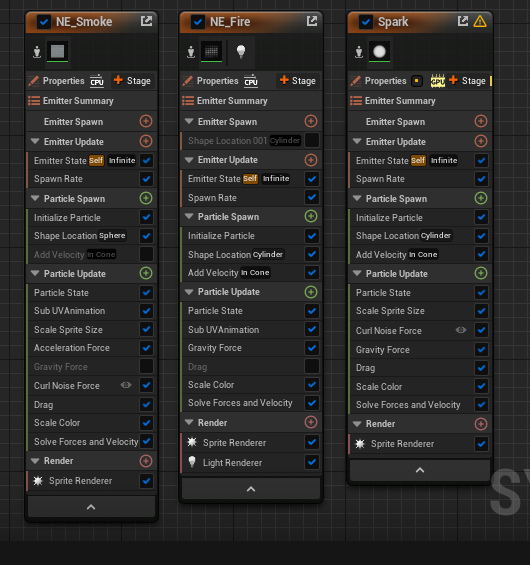Add a Stage to Spark emitter
The width and height of the screenshot is (530, 565).
click(x=467, y=81)
